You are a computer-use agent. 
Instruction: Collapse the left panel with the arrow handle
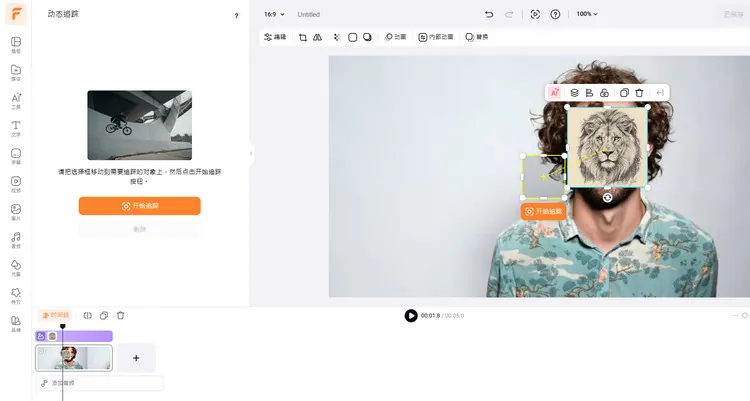click(x=252, y=152)
